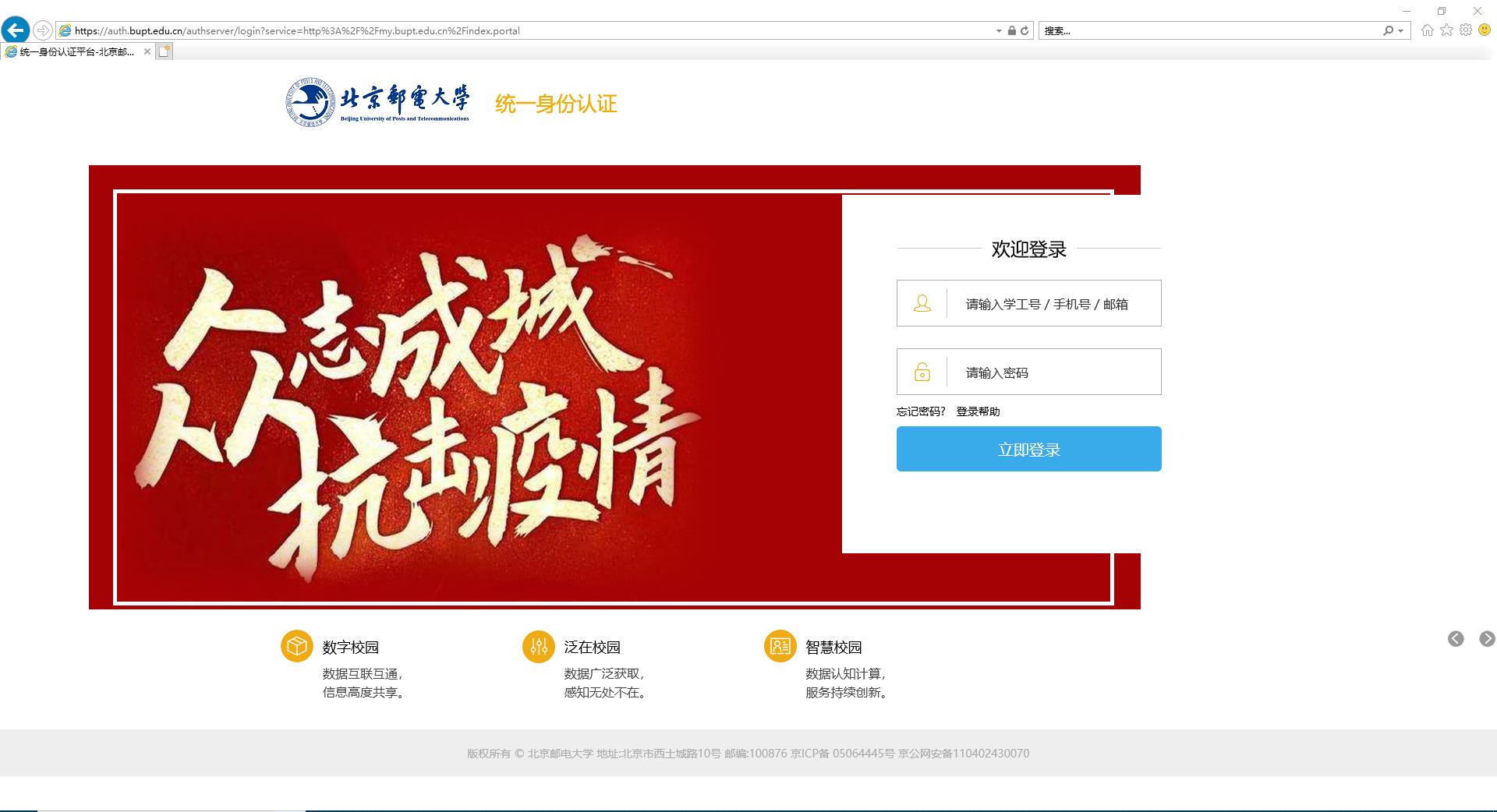Expand the search provider dropdown arrow
The image size is (1497, 812).
[x=1401, y=31]
